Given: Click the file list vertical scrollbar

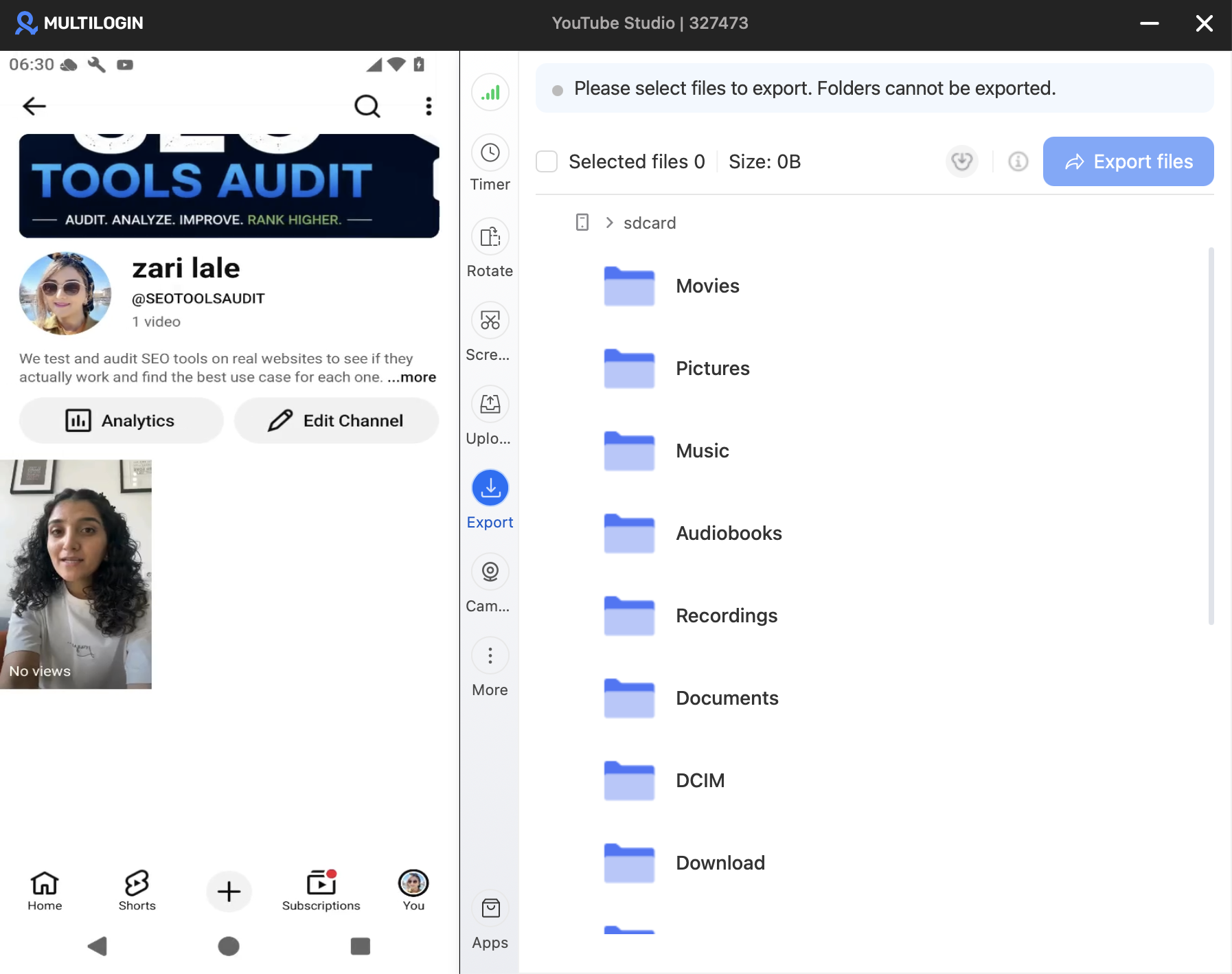Looking at the screenshot, I should tap(1211, 436).
